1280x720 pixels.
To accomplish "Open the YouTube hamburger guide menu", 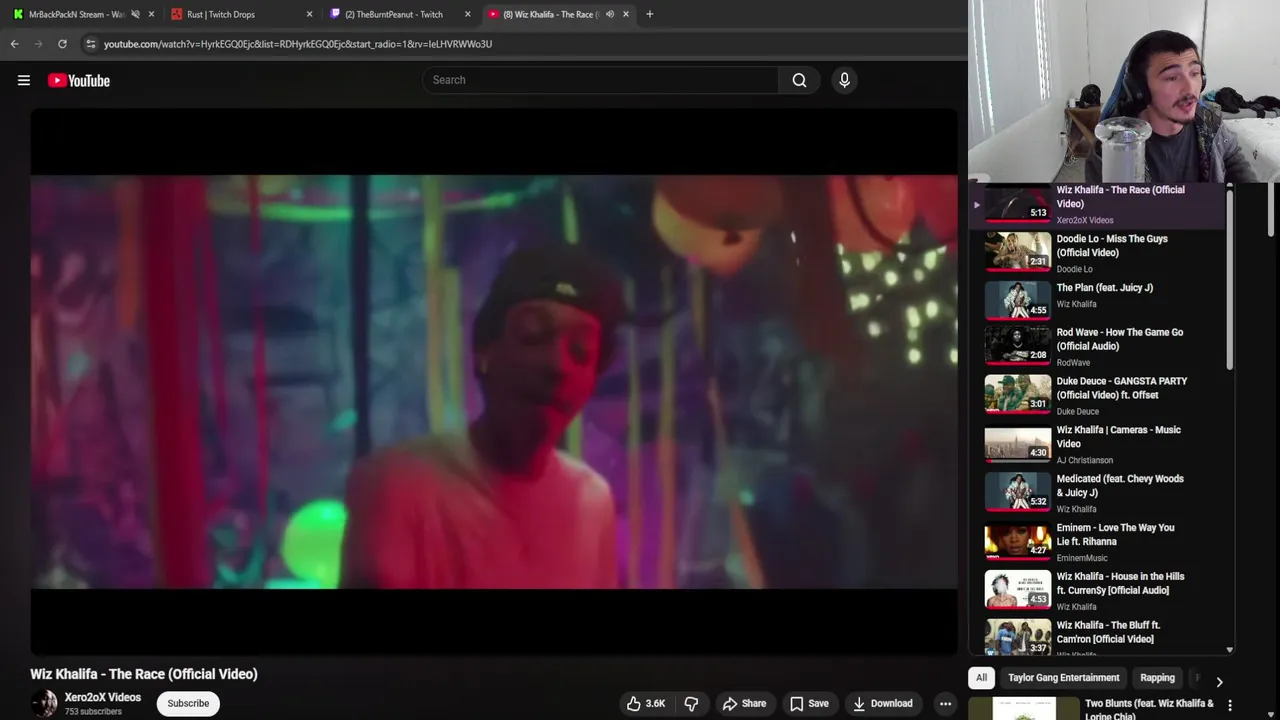I will point(24,80).
